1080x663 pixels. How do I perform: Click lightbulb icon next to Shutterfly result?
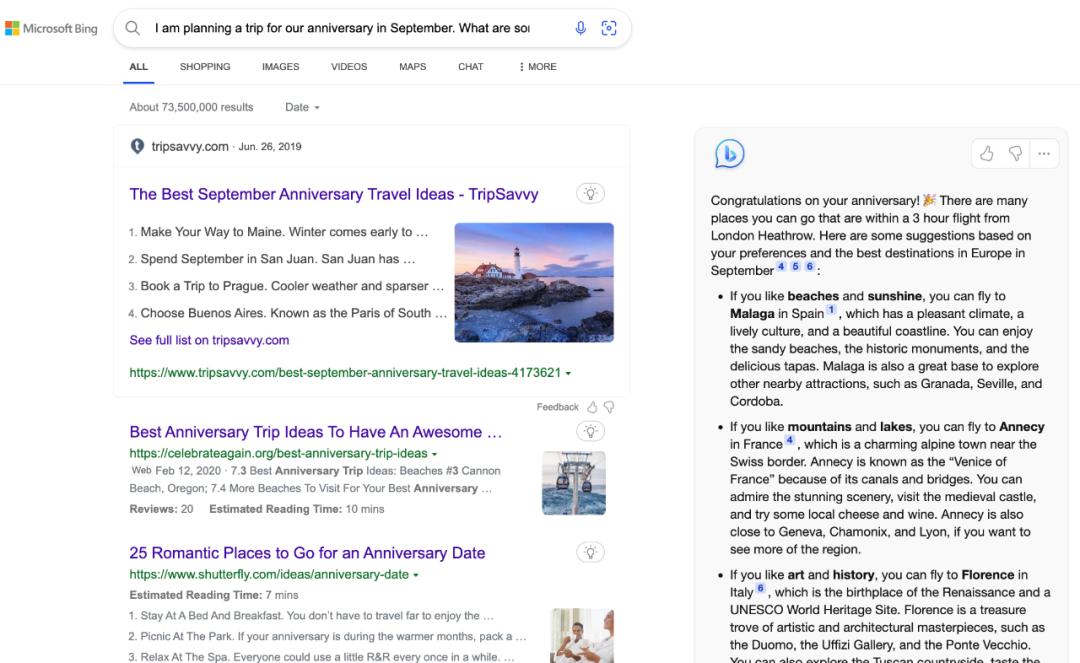(591, 552)
